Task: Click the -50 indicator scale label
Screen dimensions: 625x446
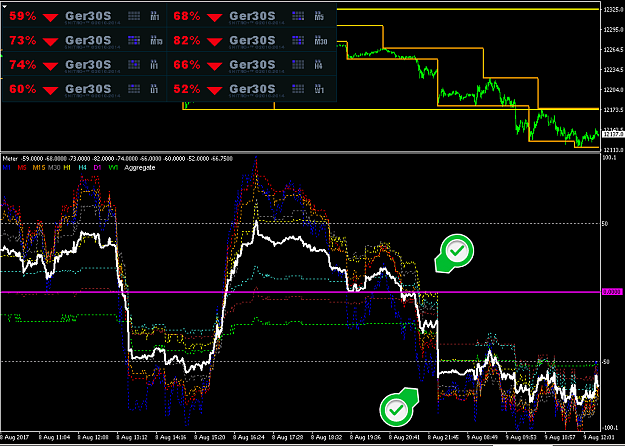Action: [606, 362]
